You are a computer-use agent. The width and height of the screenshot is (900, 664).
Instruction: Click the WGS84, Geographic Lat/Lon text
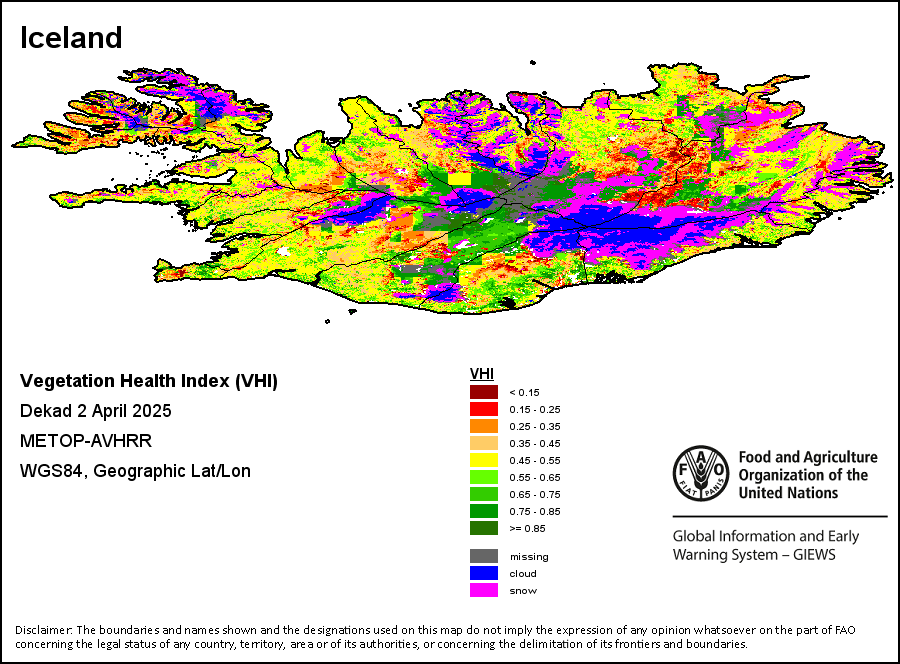135,471
